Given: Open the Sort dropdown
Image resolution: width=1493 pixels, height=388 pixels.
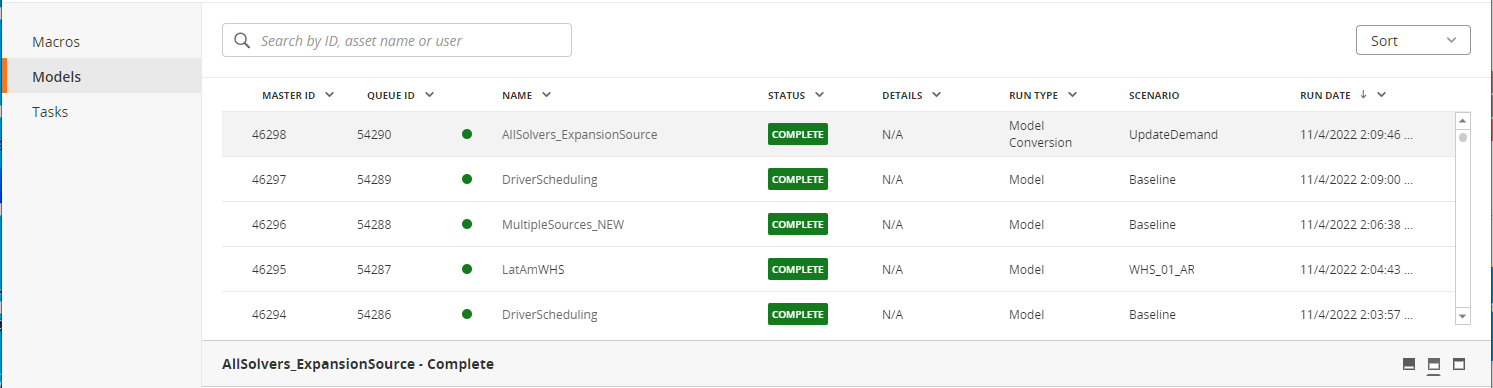Looking at the screenshot, I should [1413, 41].
